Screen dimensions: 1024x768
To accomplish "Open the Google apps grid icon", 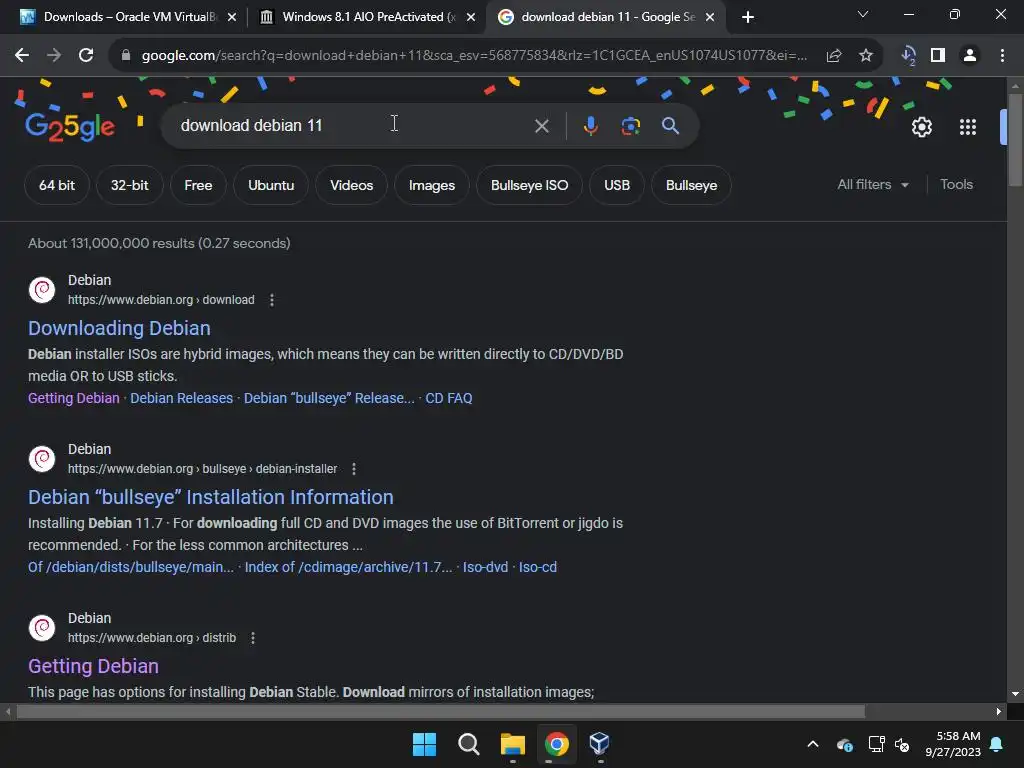I will [x=968, y=127].
